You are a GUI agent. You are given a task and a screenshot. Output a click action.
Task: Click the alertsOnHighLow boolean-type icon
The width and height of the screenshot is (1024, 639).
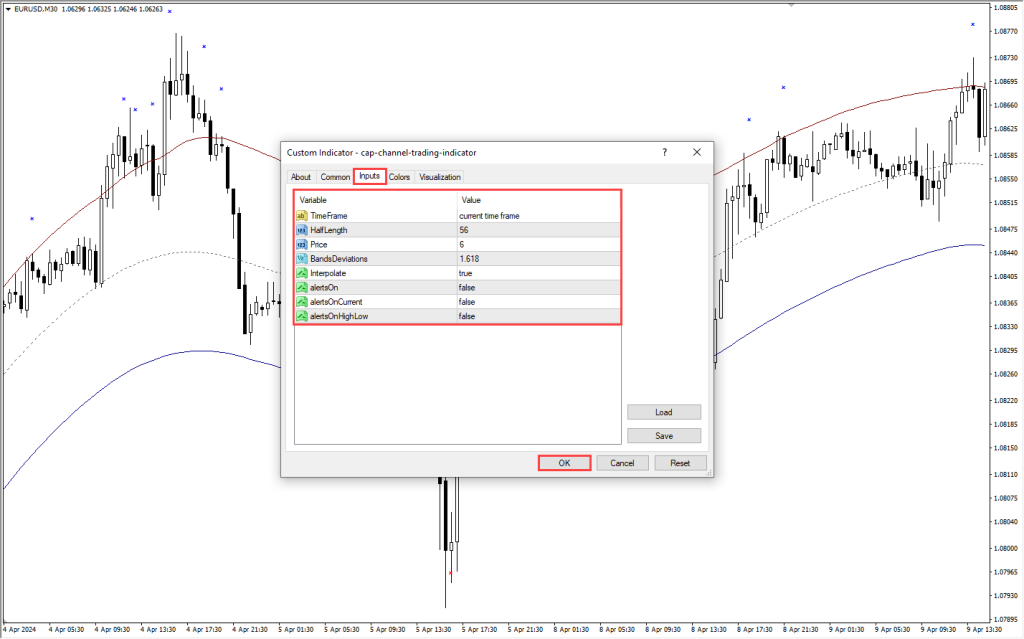coord(302,316)
